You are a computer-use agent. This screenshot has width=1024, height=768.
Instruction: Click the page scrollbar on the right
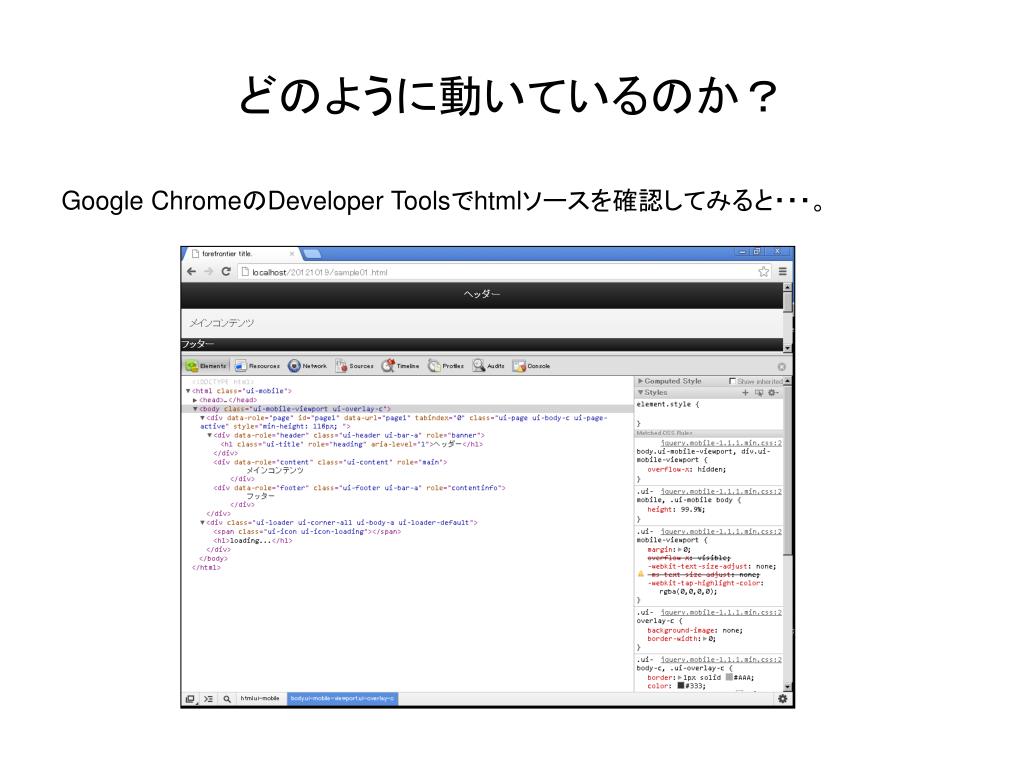pos(788,317)
